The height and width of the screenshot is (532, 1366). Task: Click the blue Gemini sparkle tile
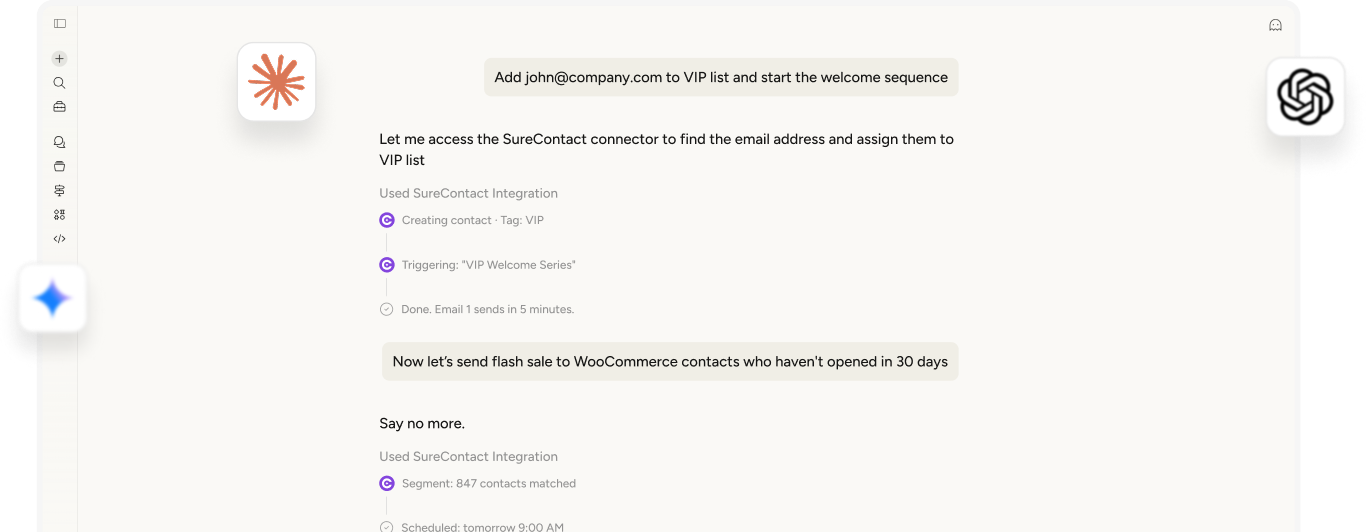(x=51, y=298)
